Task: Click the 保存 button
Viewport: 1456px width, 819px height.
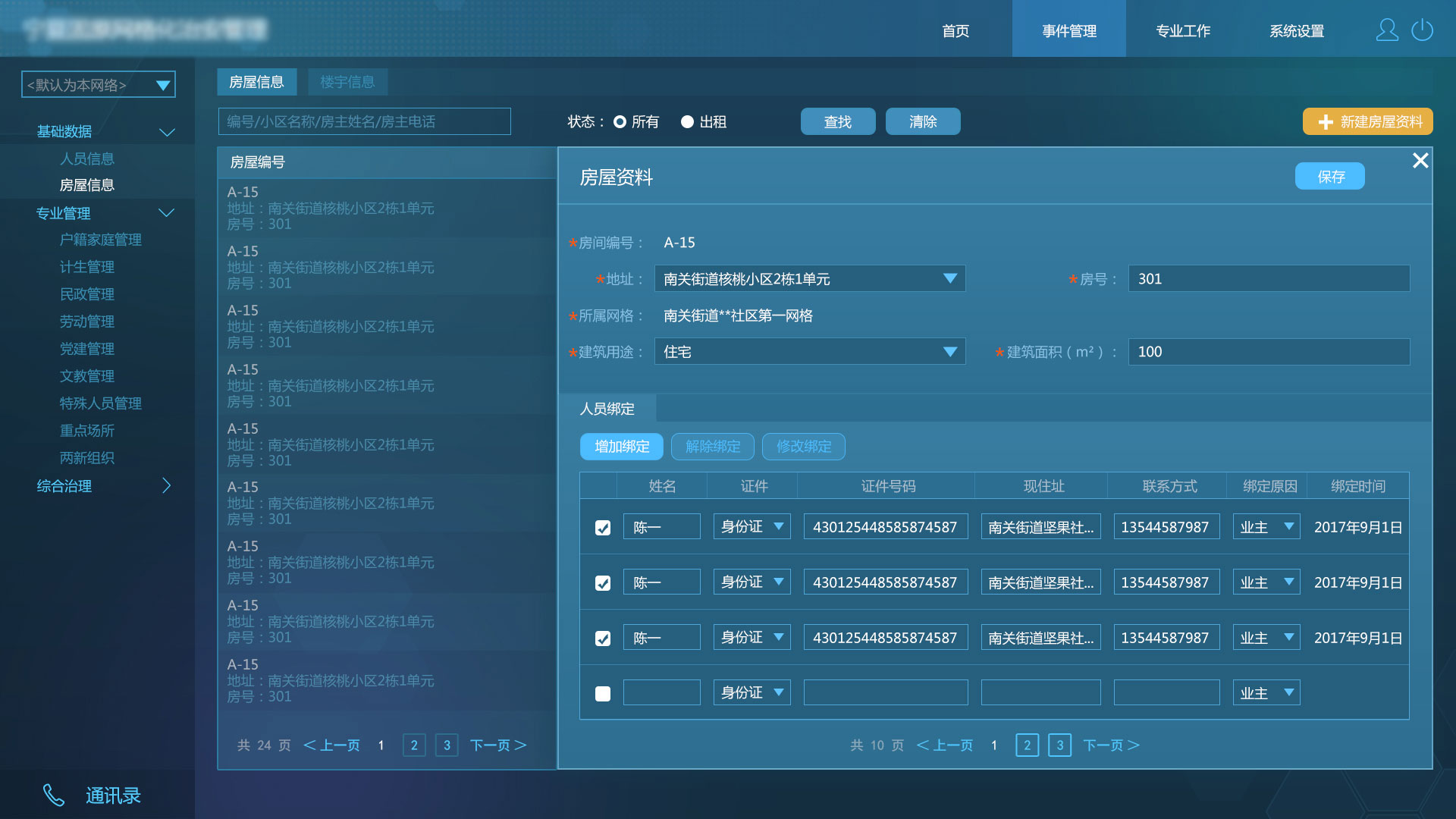Action: (1330, 176)
